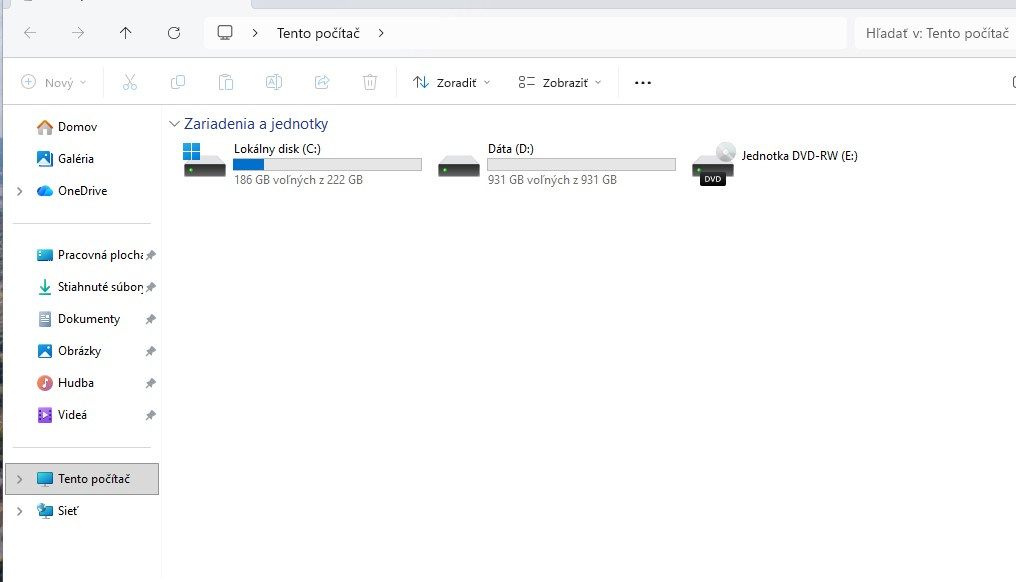Click the Paste clipboard icon
The height and width of the screenshot is (582, 1016).
pos(226,82)
